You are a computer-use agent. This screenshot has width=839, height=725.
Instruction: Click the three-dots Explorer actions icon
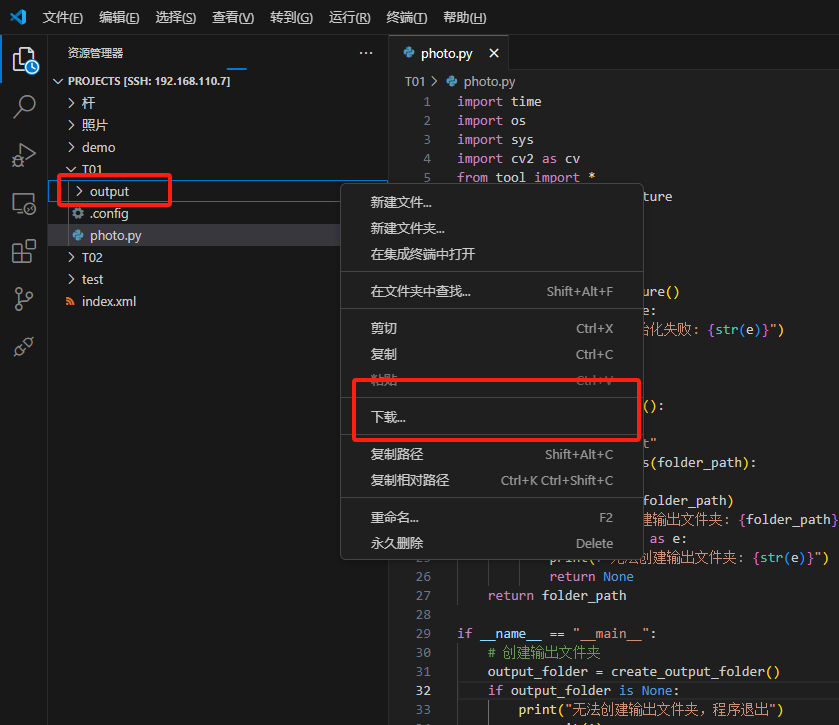click(x=365, y=53)
